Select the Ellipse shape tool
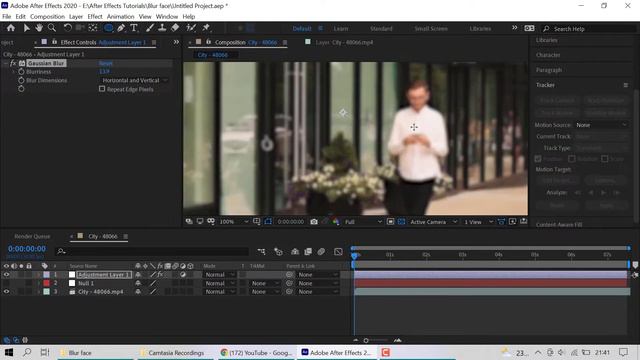 (108, 28)
